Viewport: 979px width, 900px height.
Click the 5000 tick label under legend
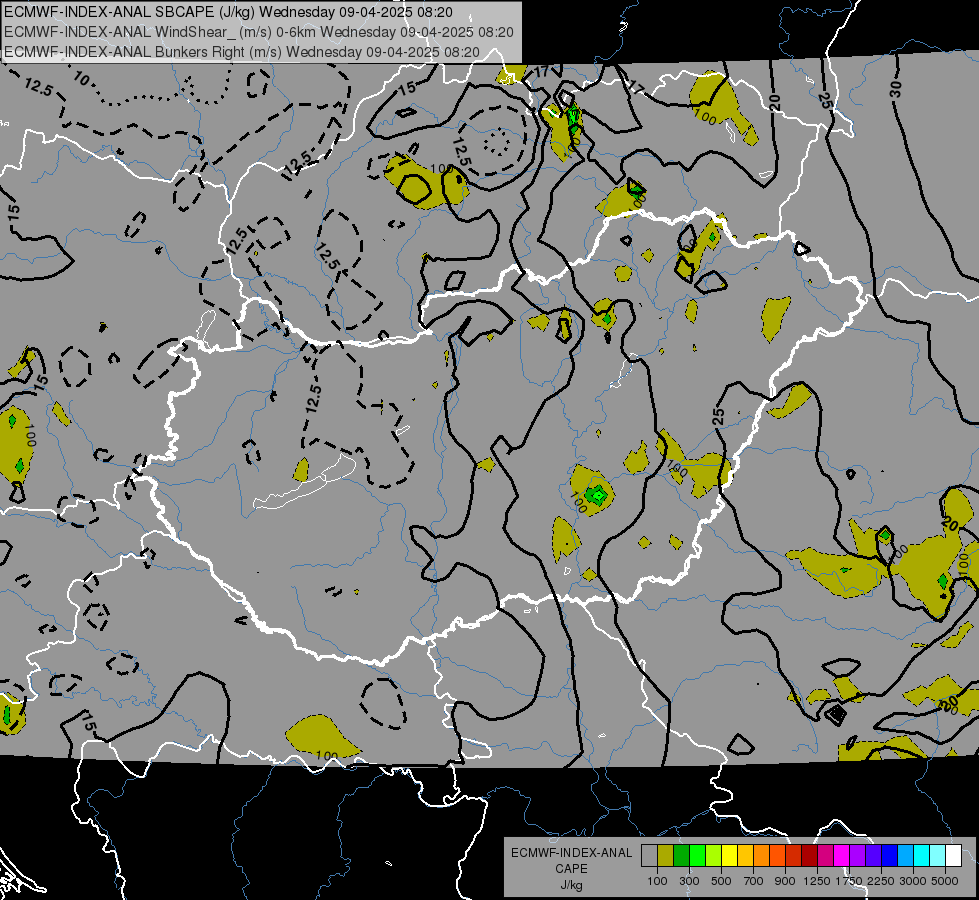coord(945,881)
